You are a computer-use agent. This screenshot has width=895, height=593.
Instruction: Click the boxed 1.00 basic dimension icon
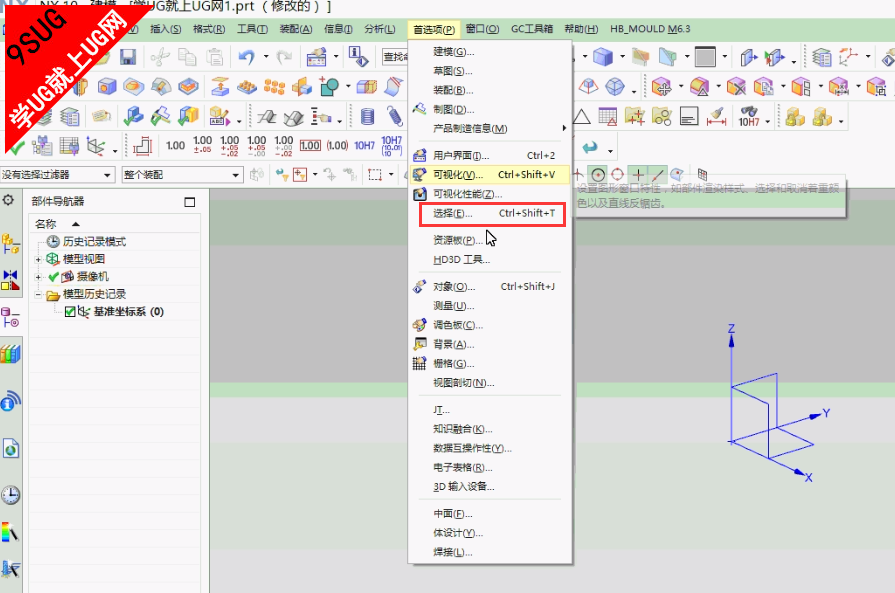310,146
